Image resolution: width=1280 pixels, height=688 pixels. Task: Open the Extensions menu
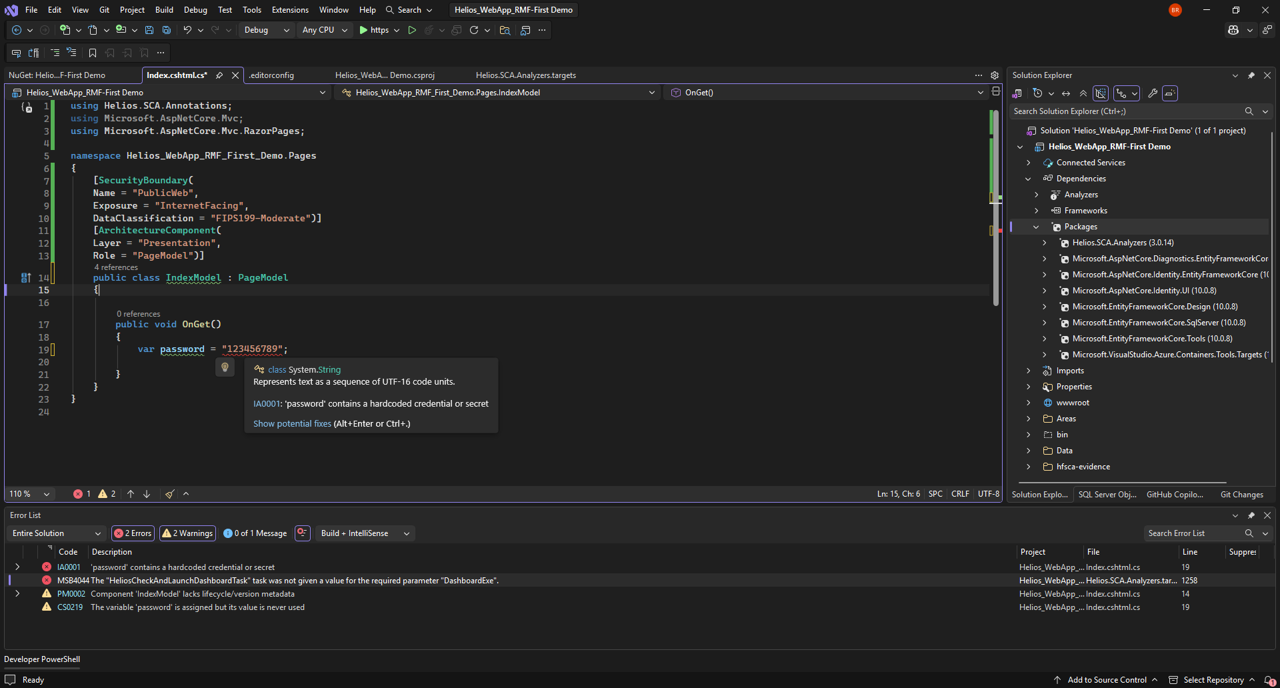coord(290,10)
